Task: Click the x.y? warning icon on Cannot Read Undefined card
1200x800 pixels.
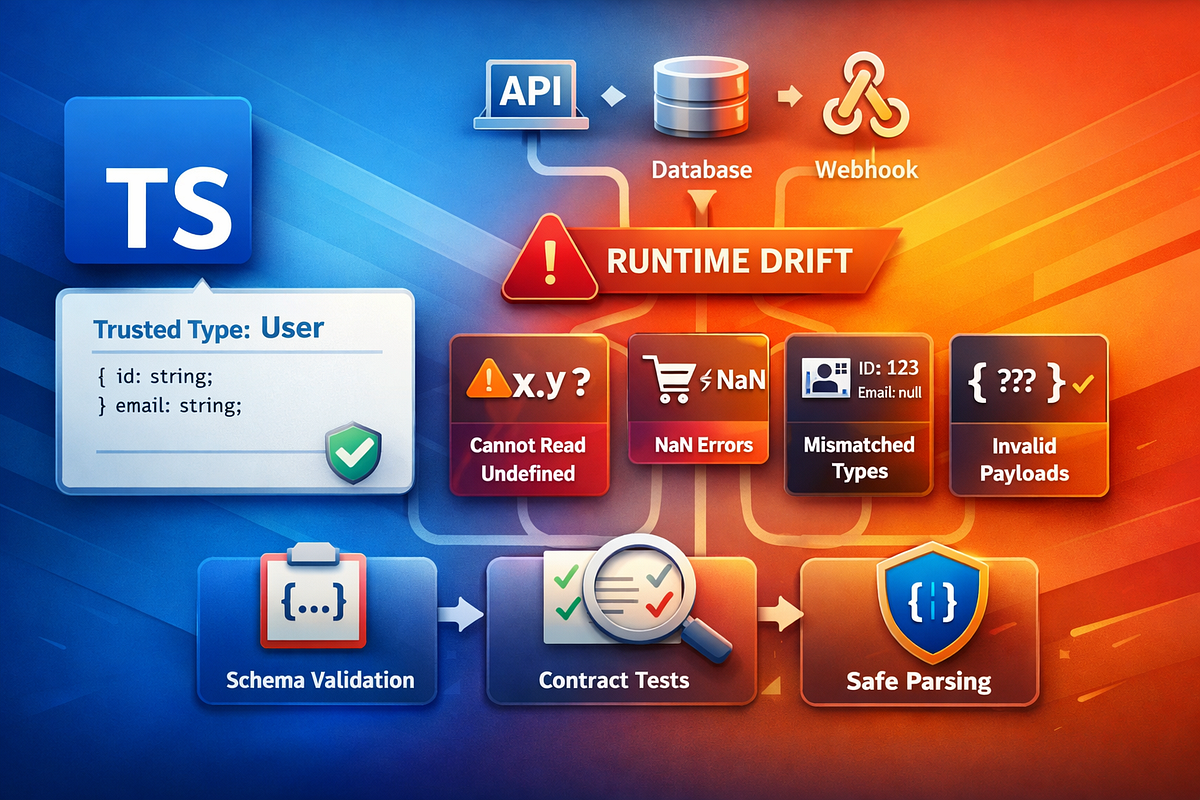Action: [x=530, y=380]
